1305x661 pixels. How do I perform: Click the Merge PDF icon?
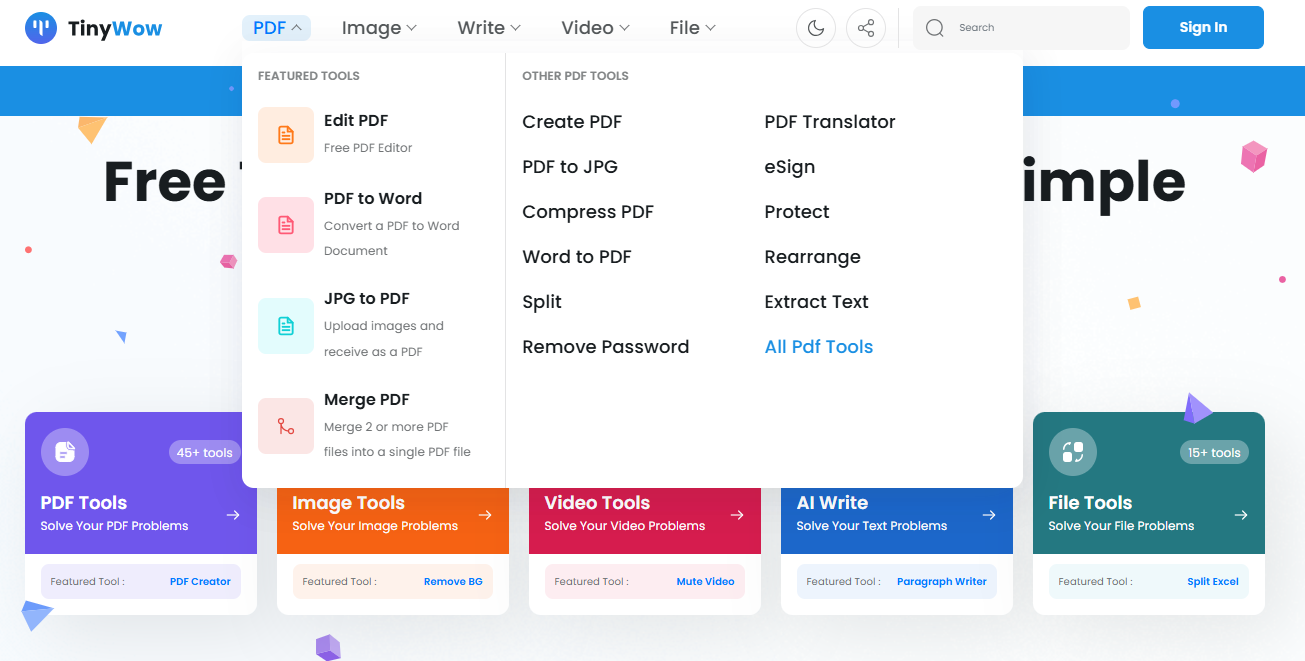click(x=286, y=426)
